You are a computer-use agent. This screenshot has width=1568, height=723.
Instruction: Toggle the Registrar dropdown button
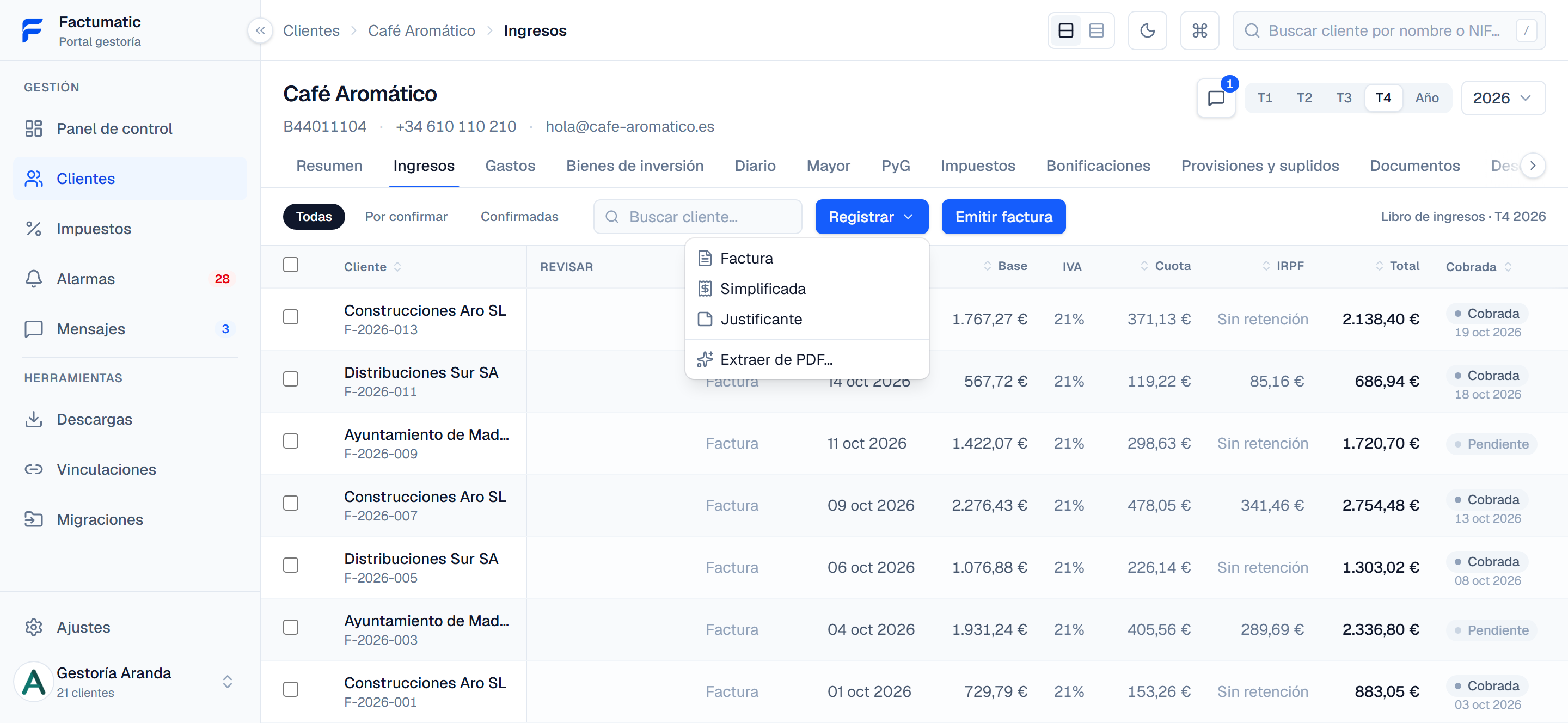click(x=871, y=217)
